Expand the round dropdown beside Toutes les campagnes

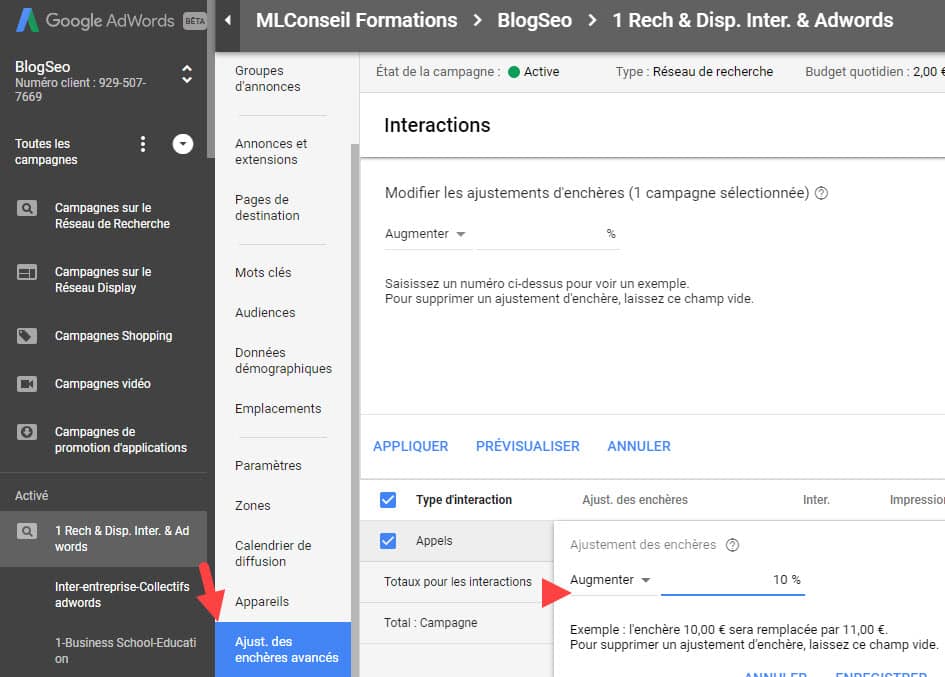pyautogui.click(x=183, y=143)
